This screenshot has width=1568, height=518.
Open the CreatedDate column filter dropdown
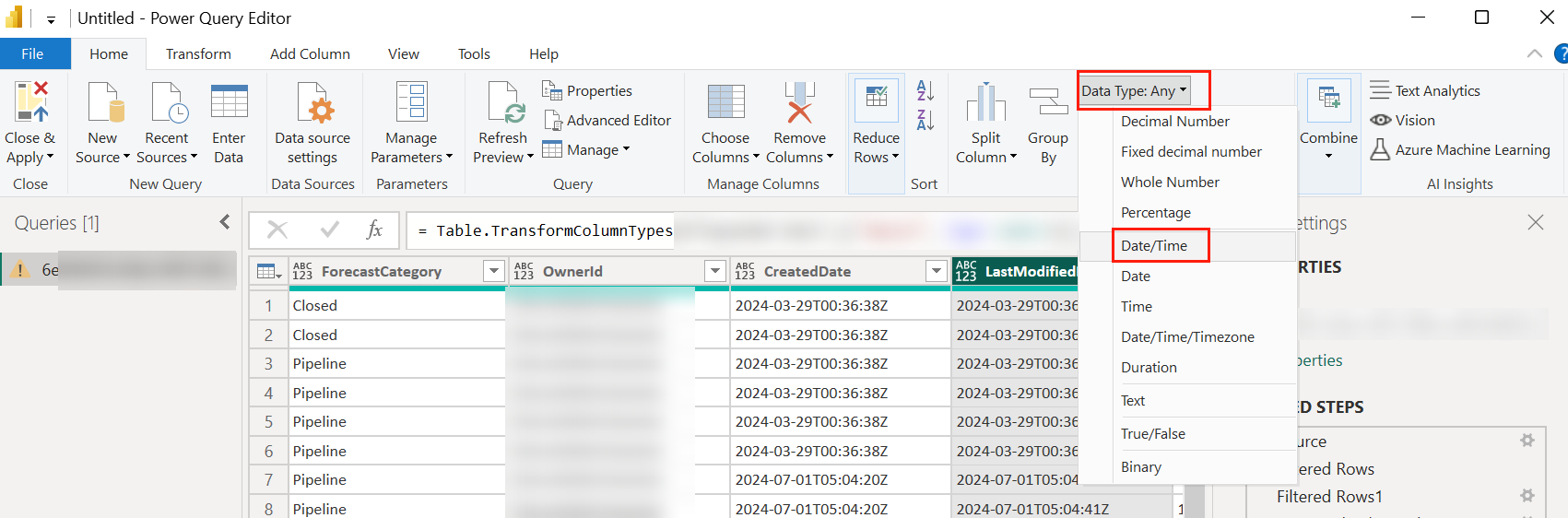pos(937,271)
